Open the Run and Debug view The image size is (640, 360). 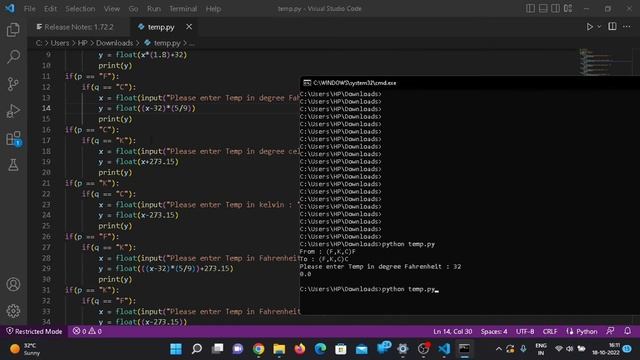pyautogui.click(x=13, y=111)
